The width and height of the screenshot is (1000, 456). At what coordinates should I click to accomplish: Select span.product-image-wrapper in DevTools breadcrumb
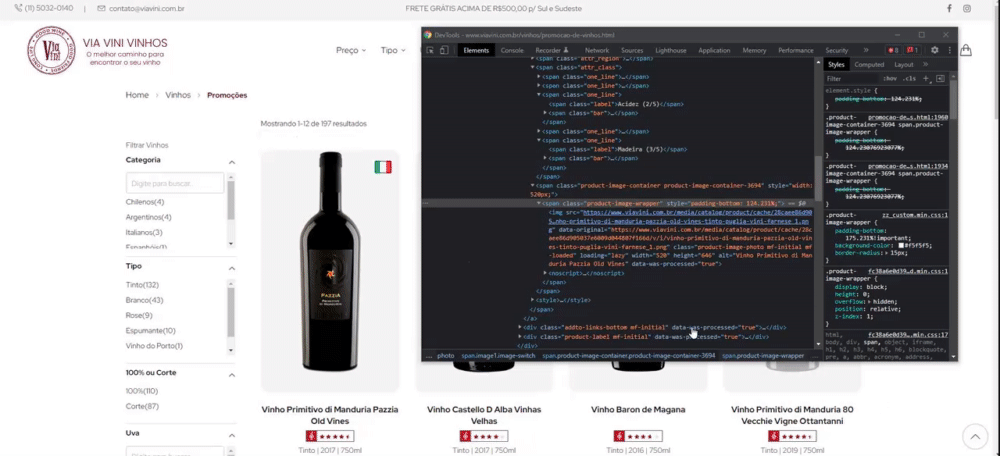click(763, 356)
